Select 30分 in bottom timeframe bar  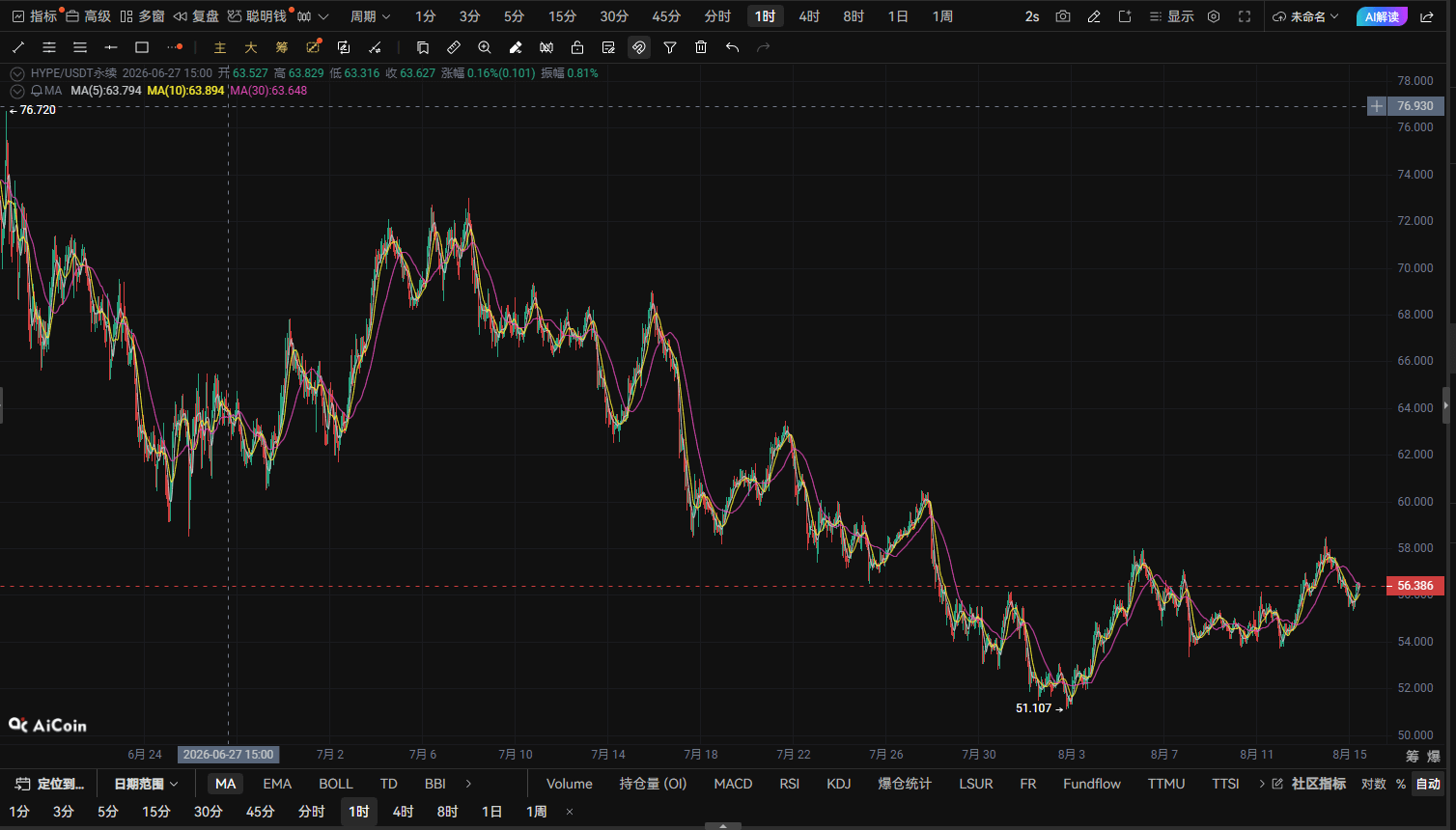[209, 812]
